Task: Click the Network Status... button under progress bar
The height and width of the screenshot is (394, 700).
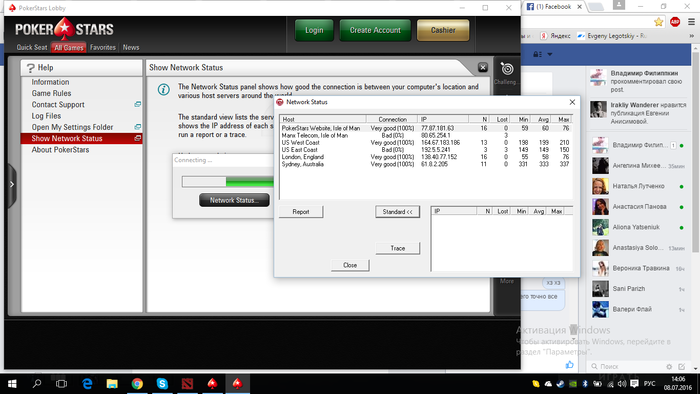Action: (234, 200)
